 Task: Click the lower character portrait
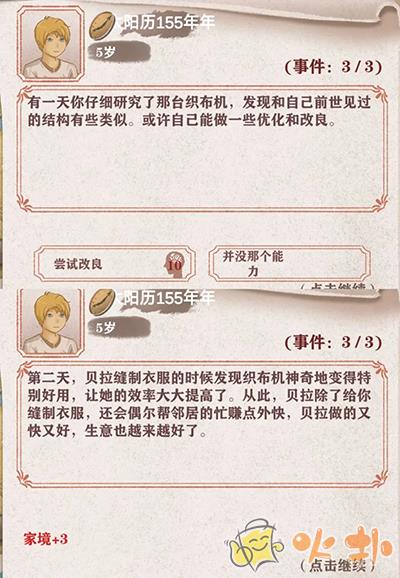[x=51, y=322]
